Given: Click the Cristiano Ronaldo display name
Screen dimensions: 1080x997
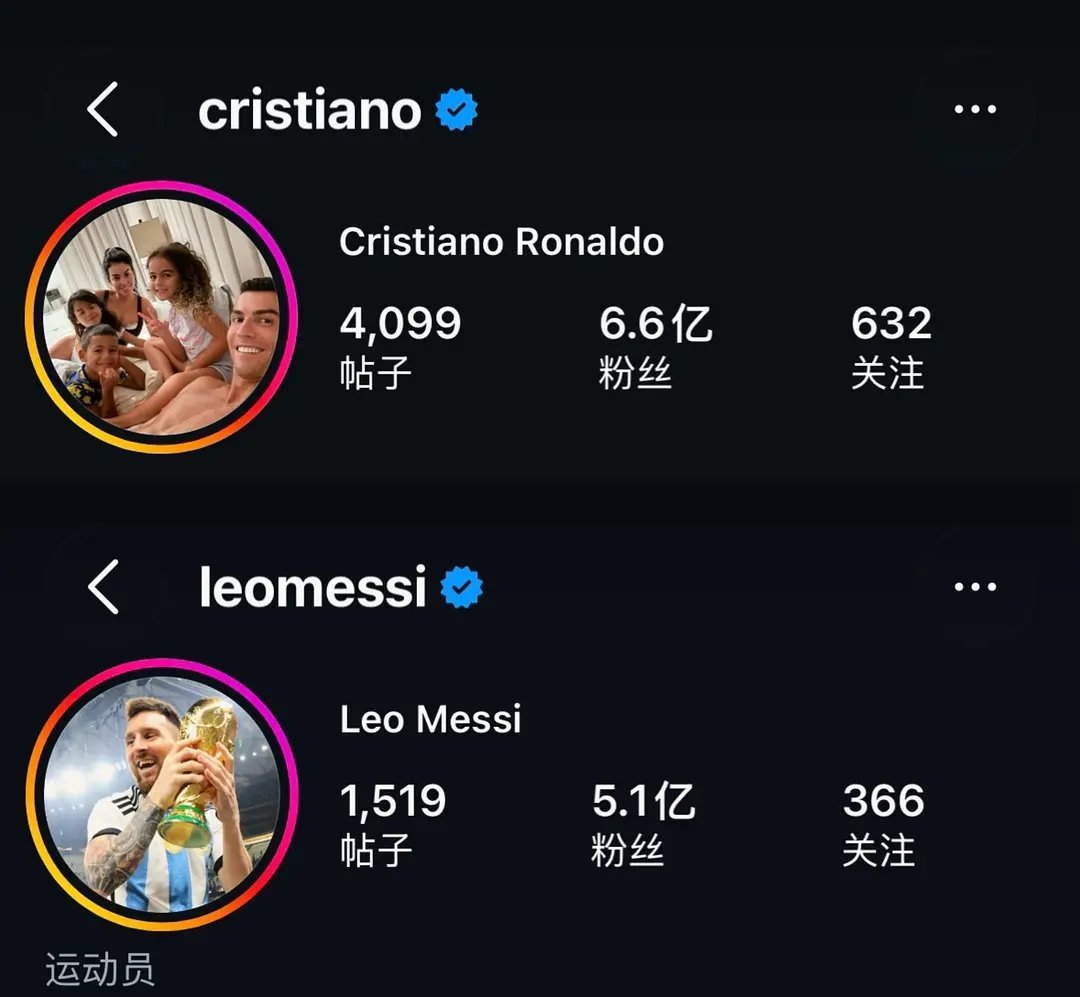Looking at the screenshot, I should pos(501,242).
